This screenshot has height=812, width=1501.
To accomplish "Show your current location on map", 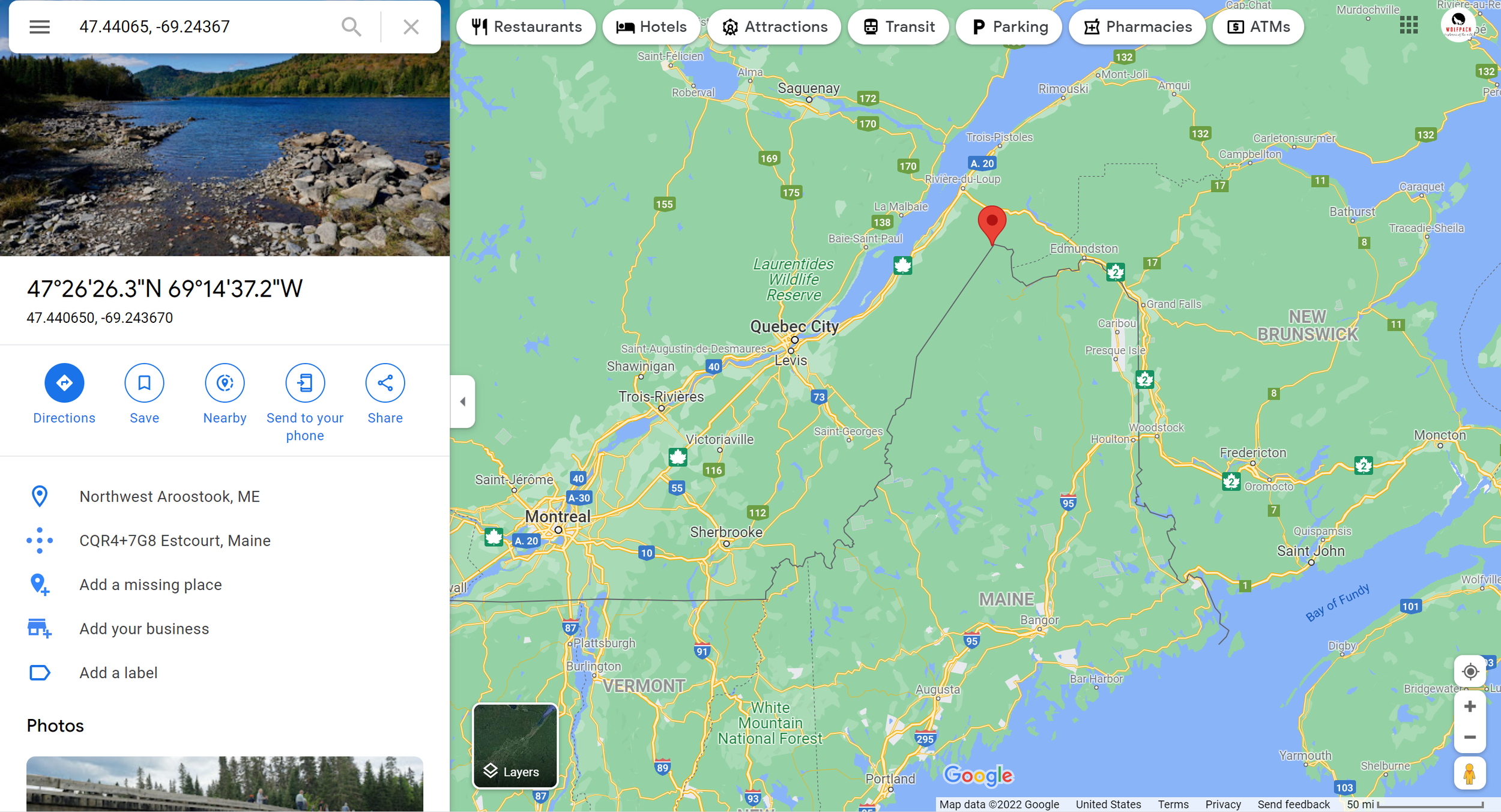I will (x=1470, y=671).
